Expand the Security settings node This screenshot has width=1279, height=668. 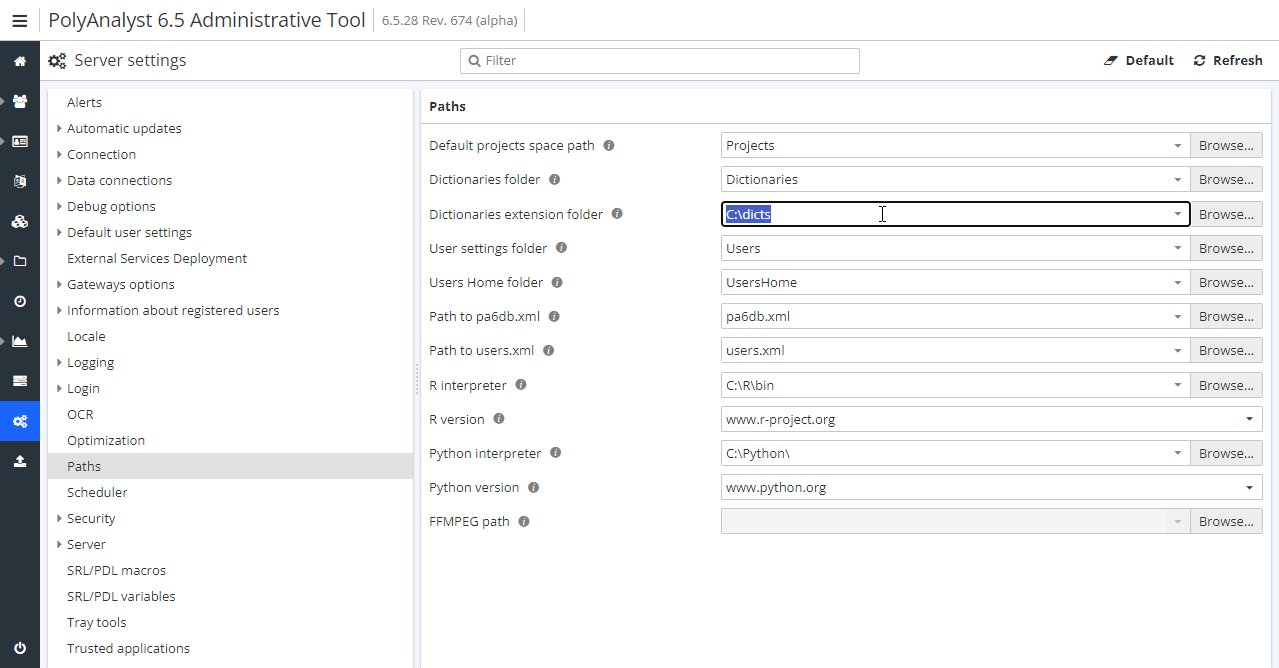coord(60,518)
